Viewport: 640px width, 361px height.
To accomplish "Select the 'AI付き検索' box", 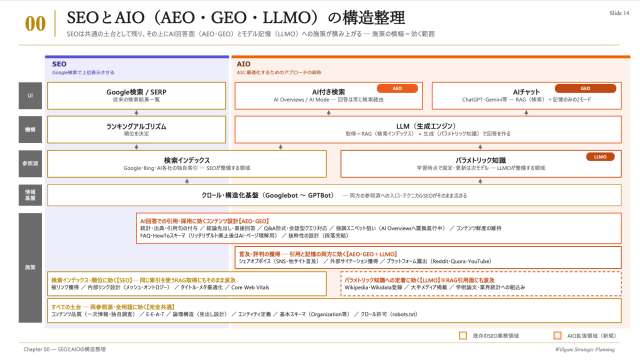I will [x=329, y=96].
